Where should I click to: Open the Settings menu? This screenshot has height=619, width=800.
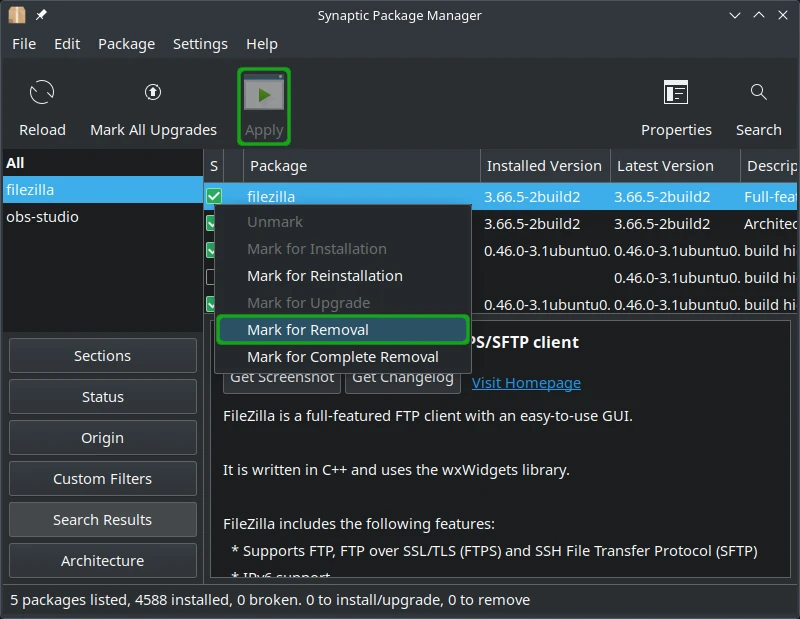pos(200,44)
